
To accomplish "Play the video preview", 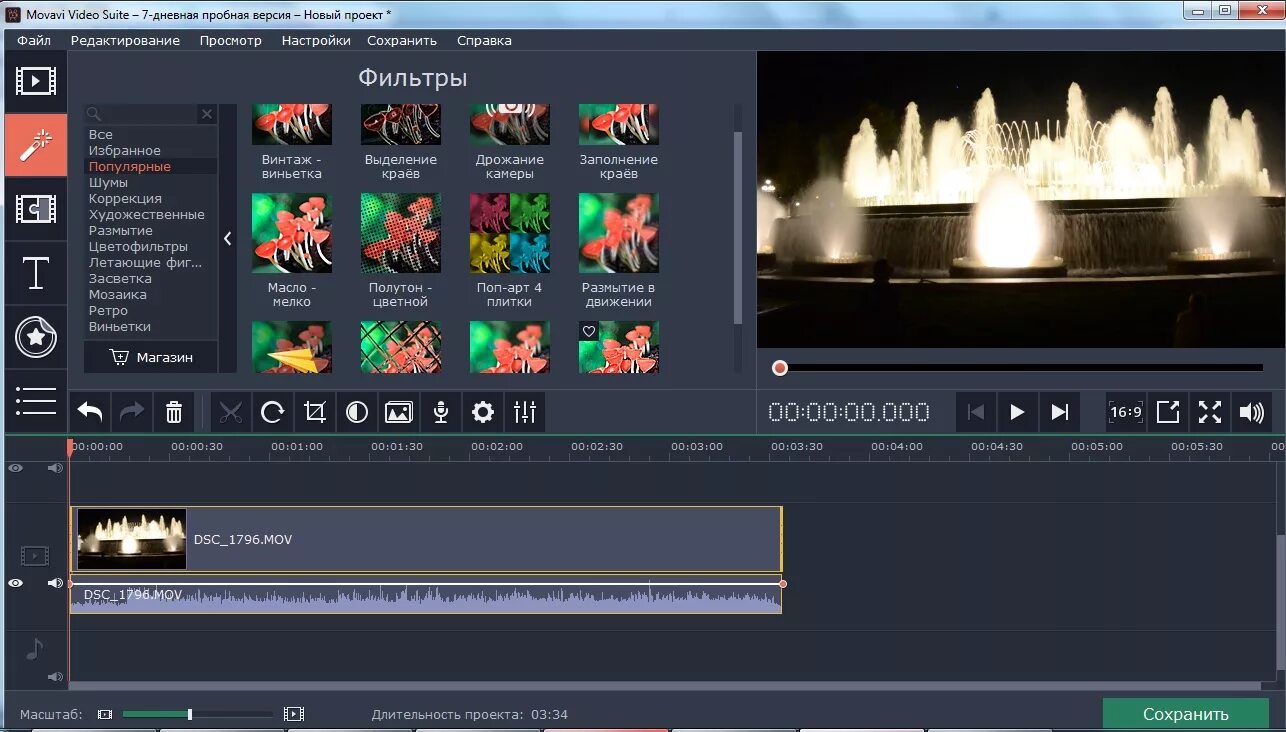I will (x=1017, y=412).
